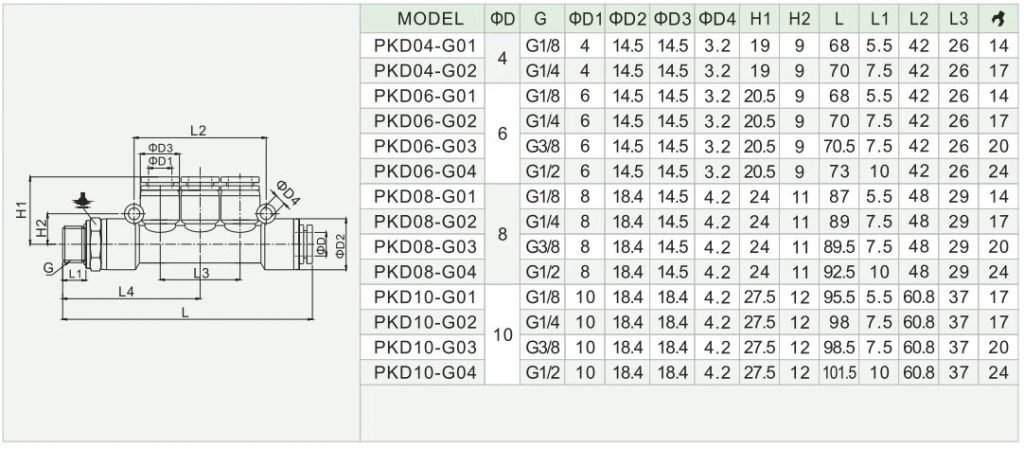1024x449 pixels.
Task: Click G3/8 thread cell for PKD08-G03
Action: pyautogui.click(x=543, y=247)
